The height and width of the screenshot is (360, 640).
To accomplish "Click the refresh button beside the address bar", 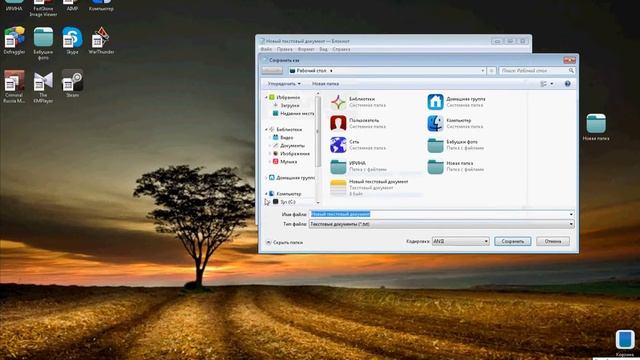I will coord(491,71).
